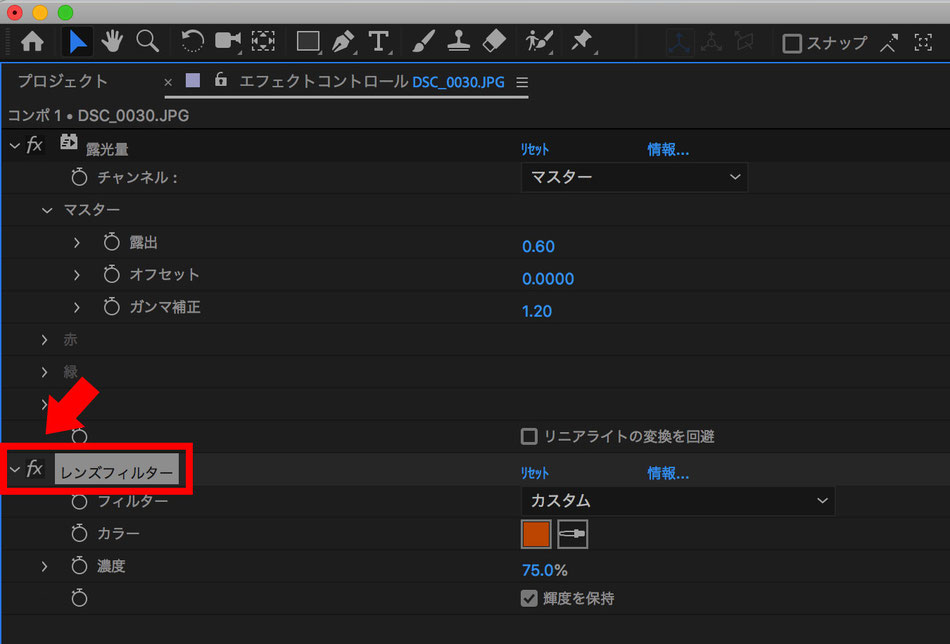
Task: Select the Clone Stamp tool
Action: [x=459, y=42]
